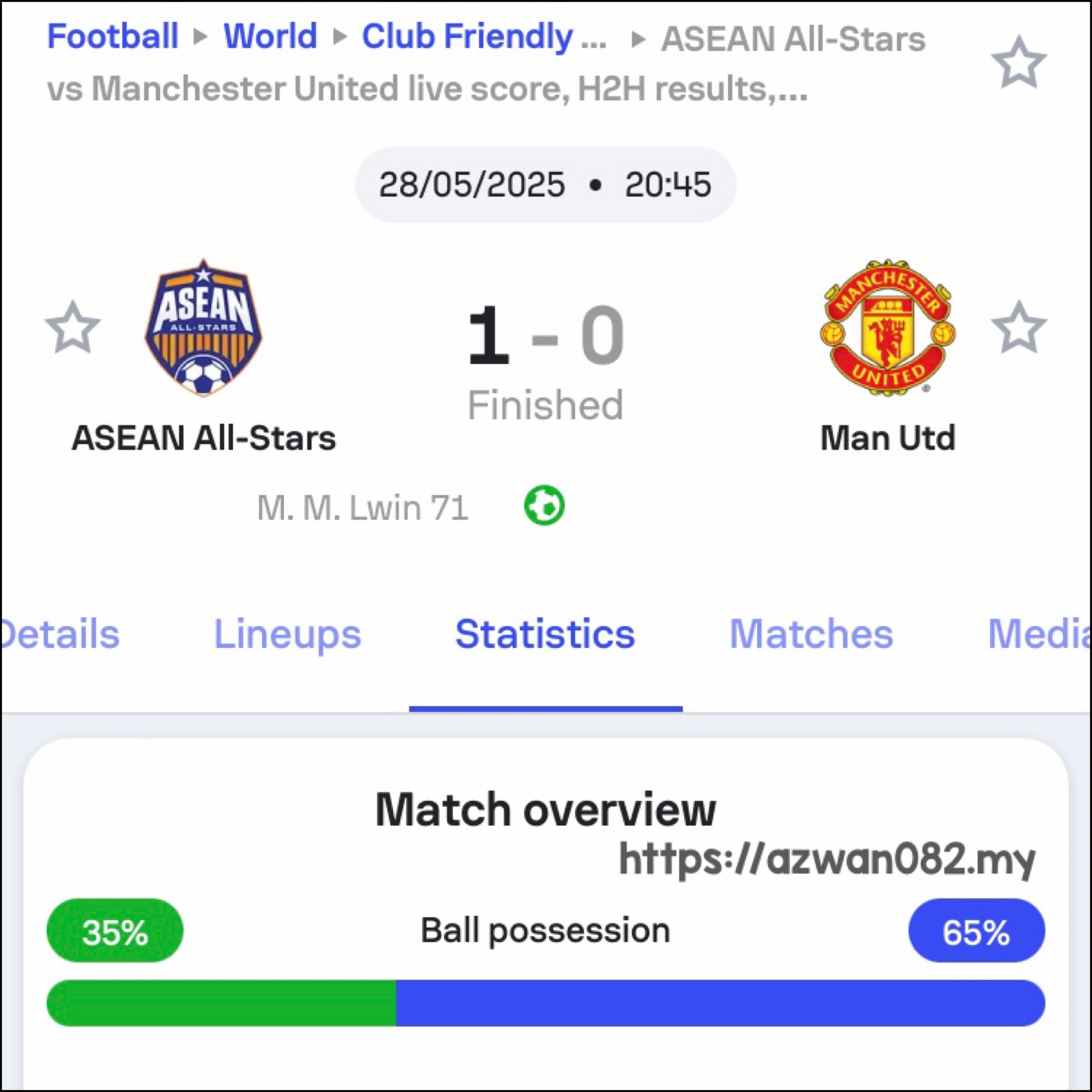Open the Media tab

click(1039, 635)
